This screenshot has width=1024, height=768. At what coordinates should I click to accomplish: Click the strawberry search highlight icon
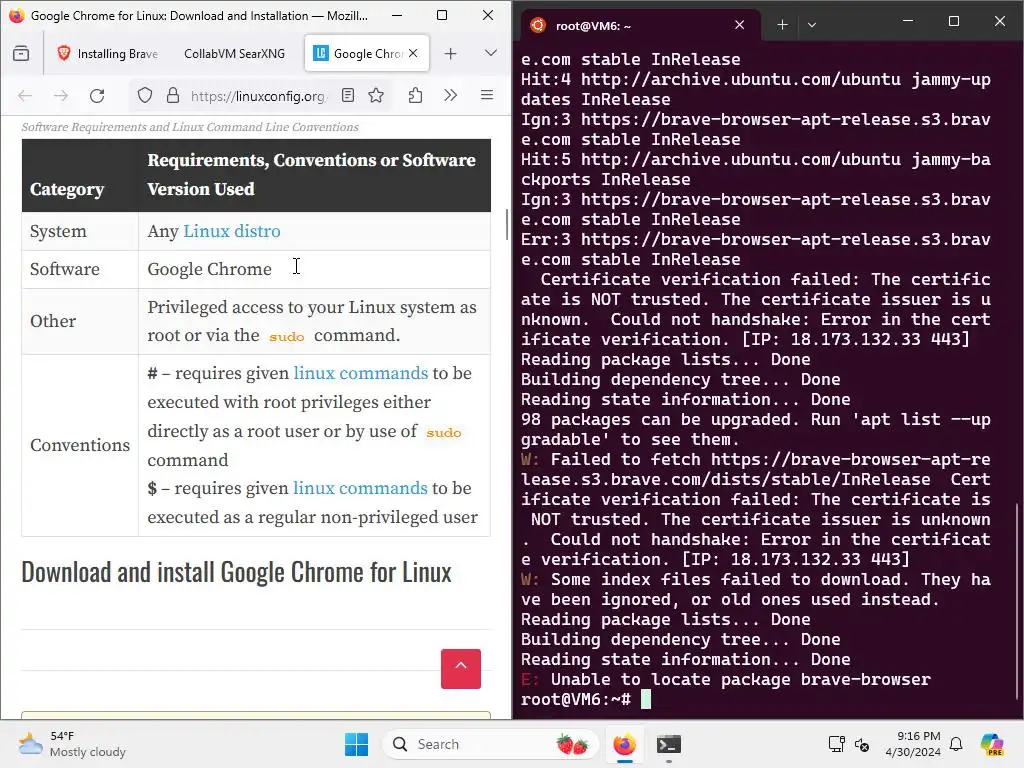pos(572,744)
